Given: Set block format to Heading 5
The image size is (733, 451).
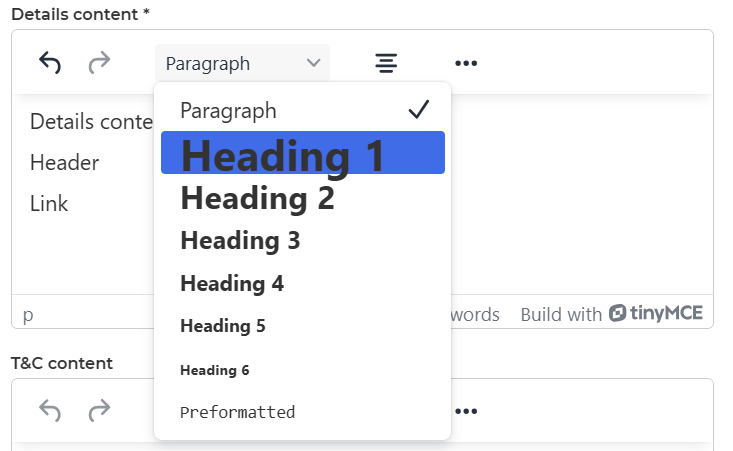Looking at the screenshot, I should point(302,326).
